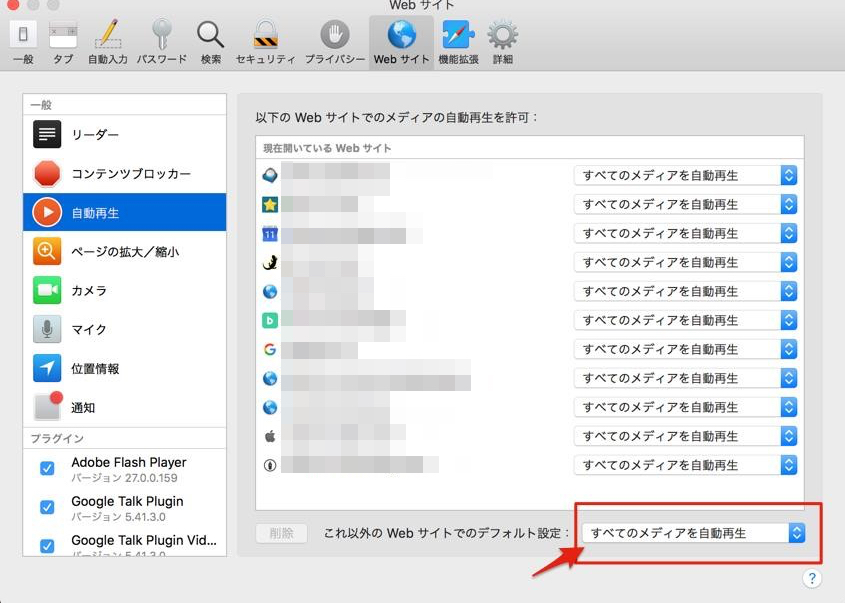Screen dimensions: 845x603
Task: Open the default setting dropdown for other websites
Action: click(x=694, y=533)
